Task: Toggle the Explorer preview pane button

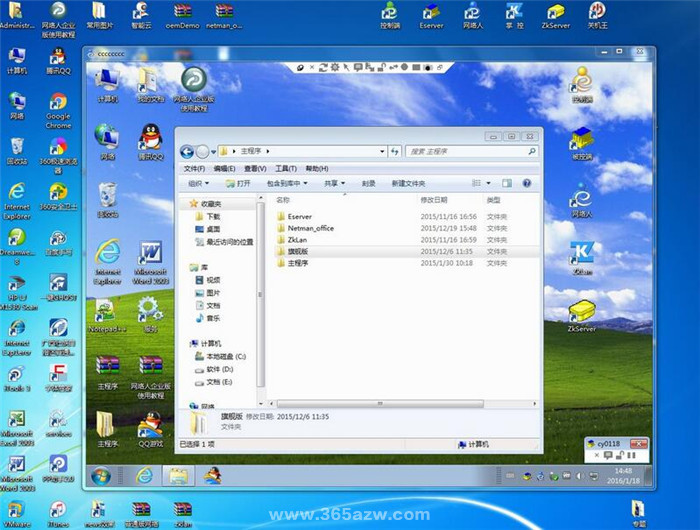Action: [x=507, y=183]
